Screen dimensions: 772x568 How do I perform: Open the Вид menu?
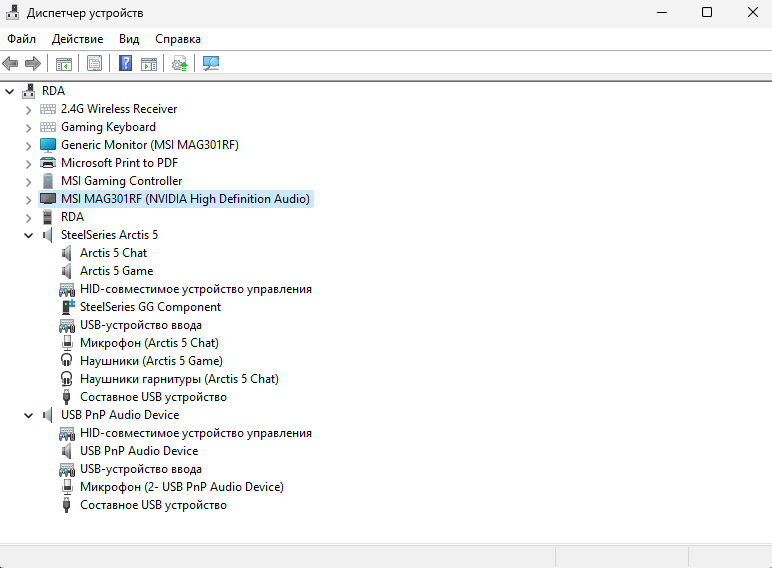129,39
